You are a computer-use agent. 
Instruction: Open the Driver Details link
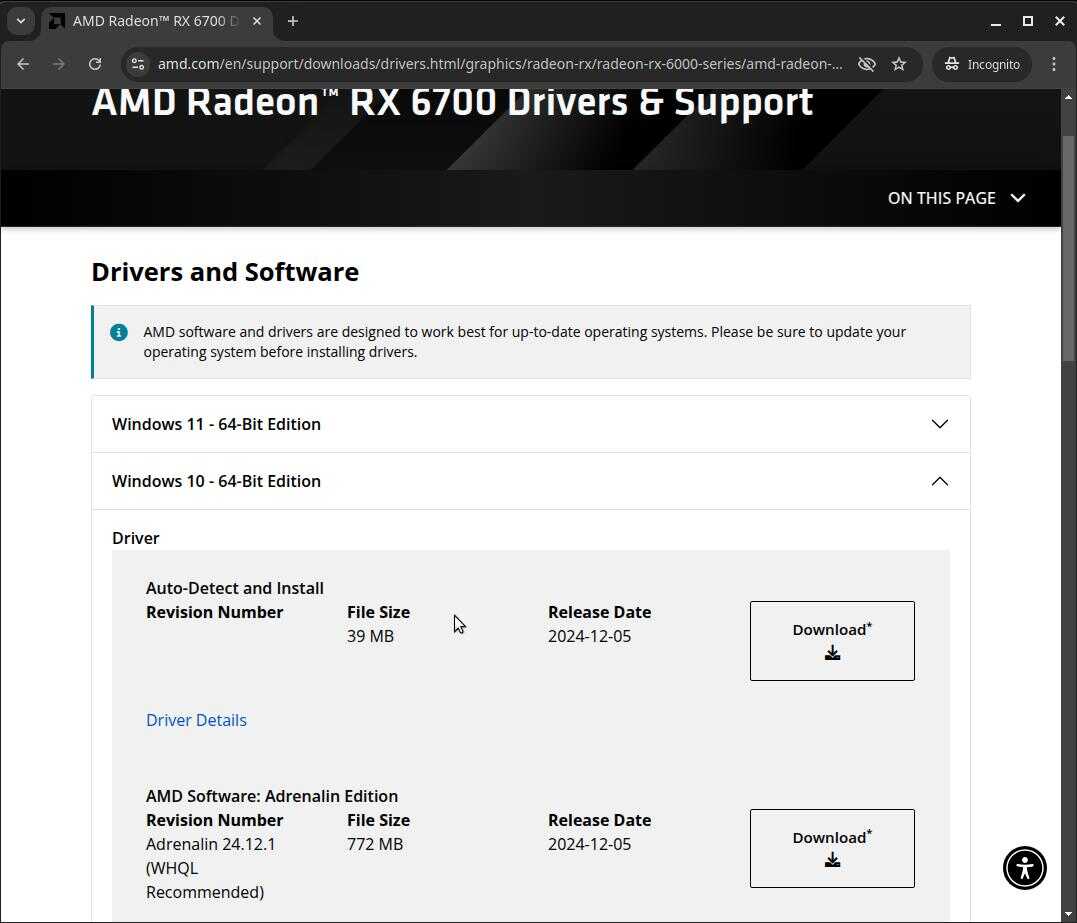point(196,720)
